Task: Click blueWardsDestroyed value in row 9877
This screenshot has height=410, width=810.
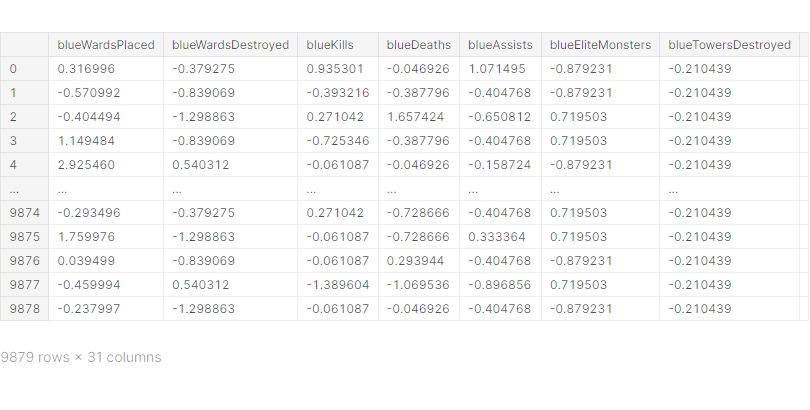Action: coord(200,285)
